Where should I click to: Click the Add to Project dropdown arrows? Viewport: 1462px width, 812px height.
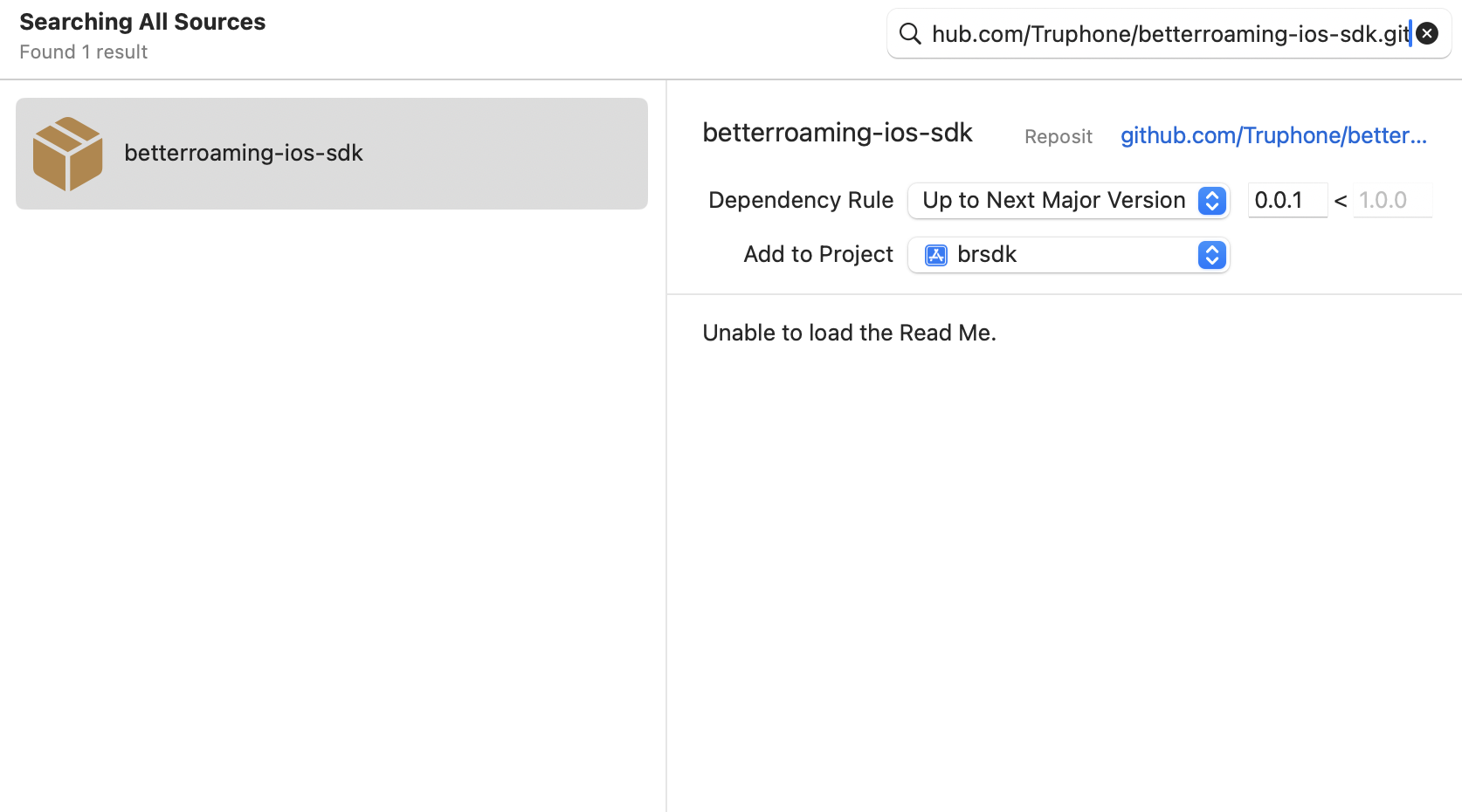pos(1212,255)
